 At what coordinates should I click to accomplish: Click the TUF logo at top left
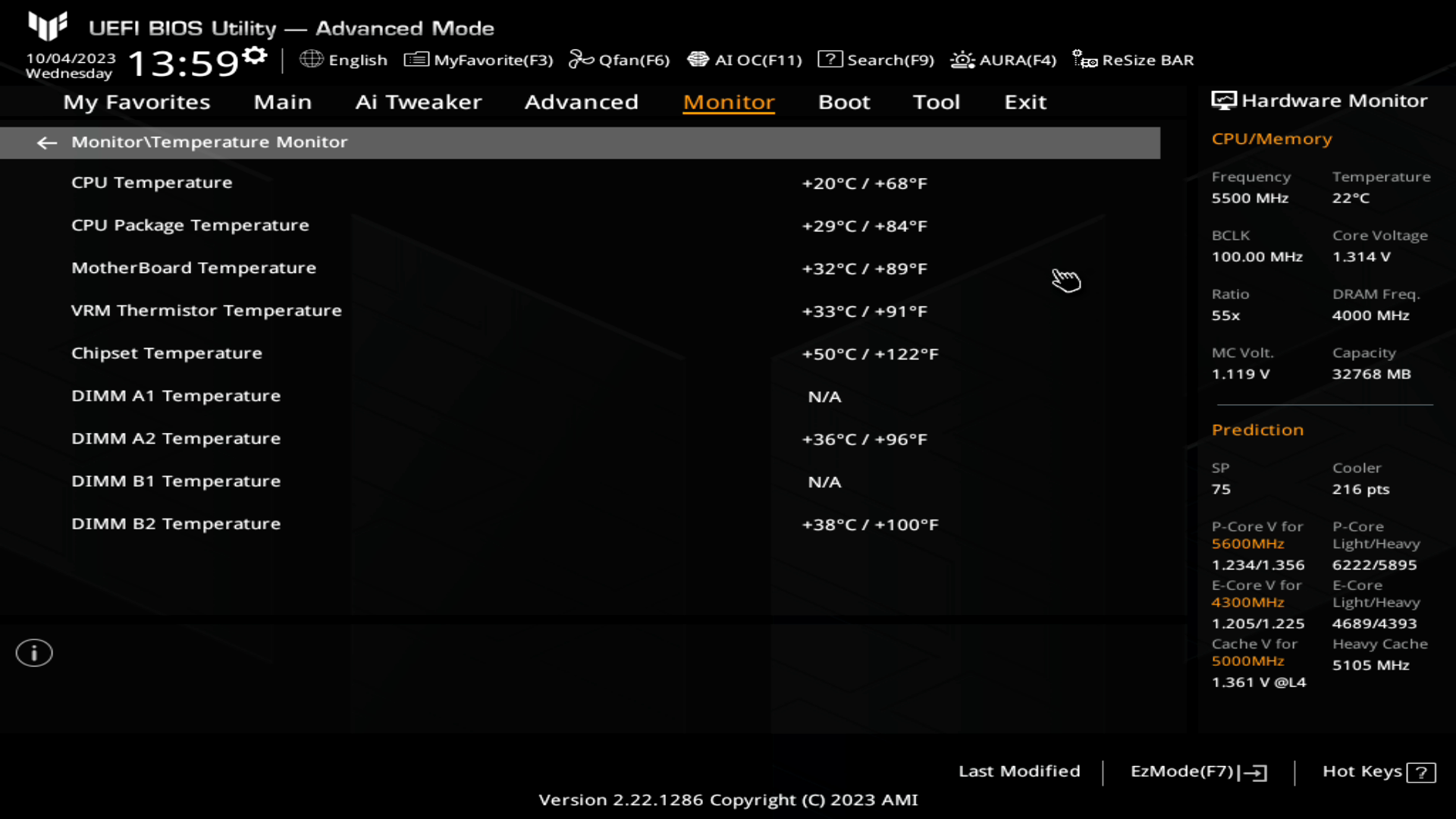pyautogui.click(x=48, y=27)
